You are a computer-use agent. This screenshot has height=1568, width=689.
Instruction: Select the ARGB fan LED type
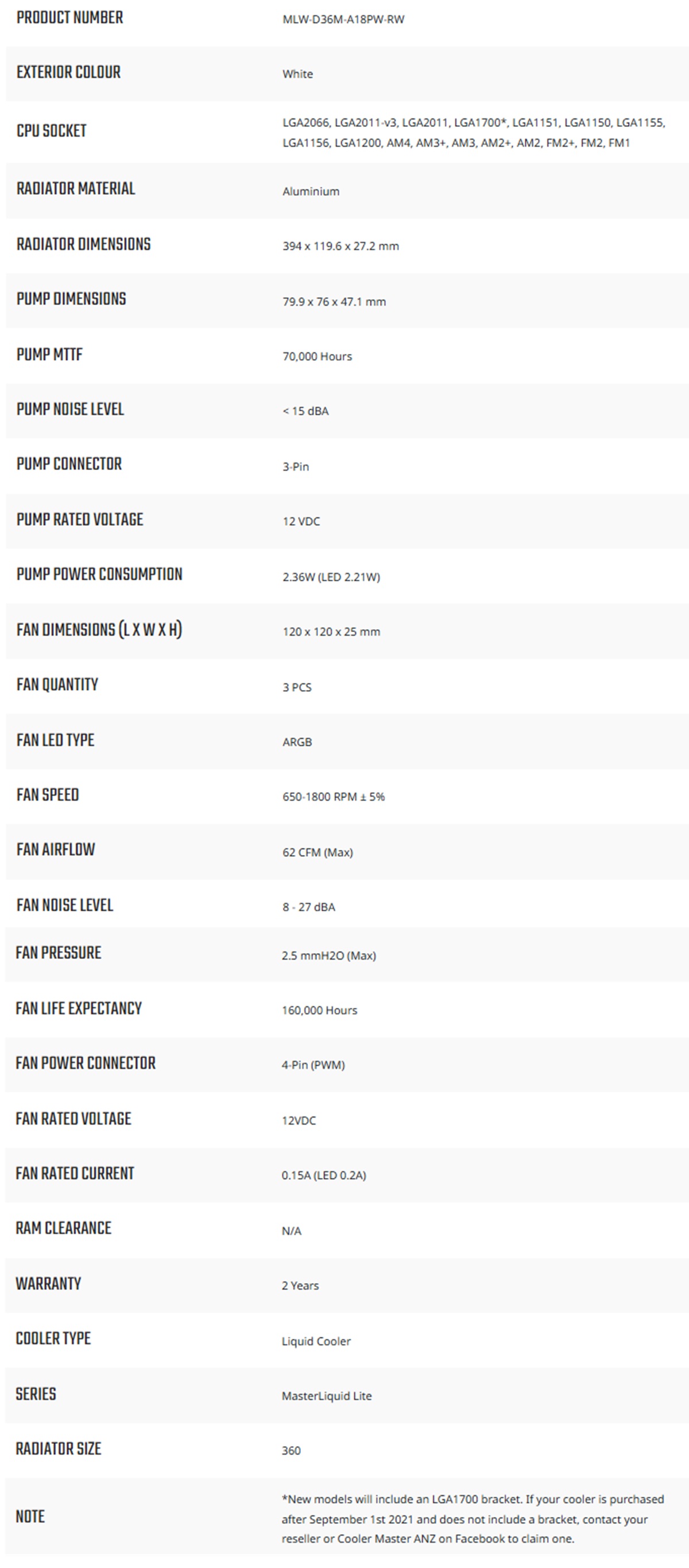click(297, 742)
